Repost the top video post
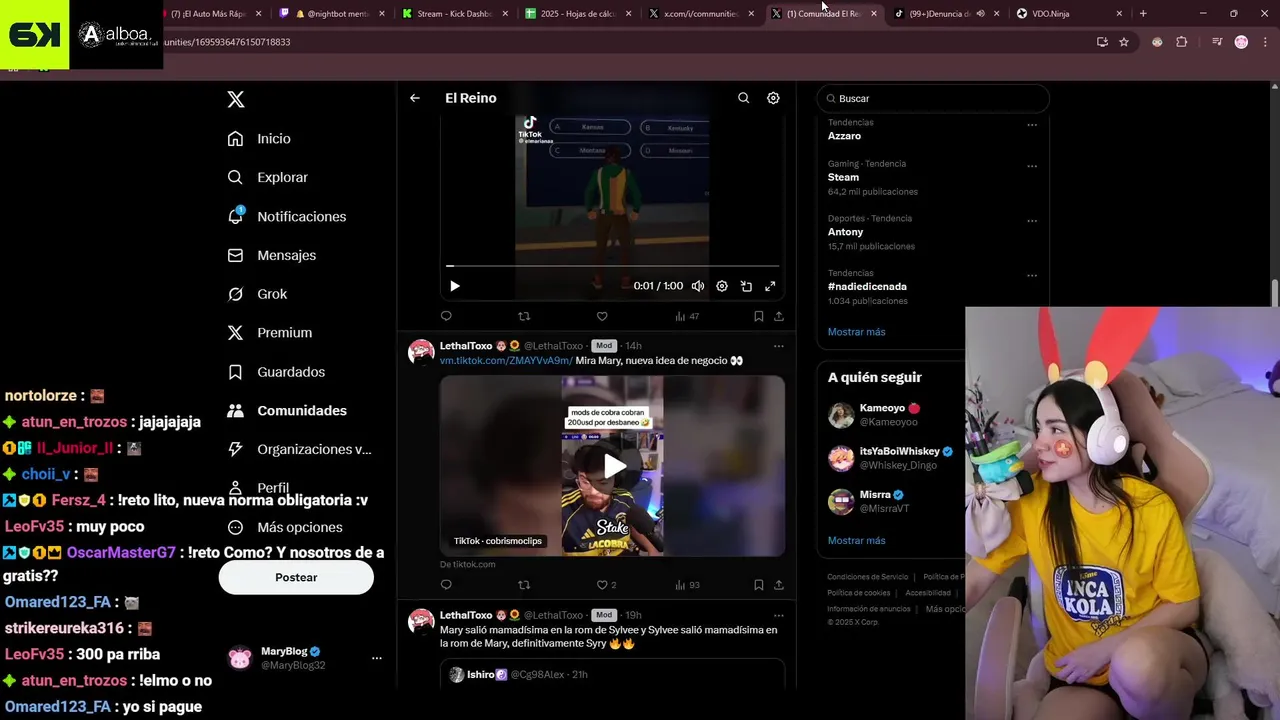Screen dimensions: 1280x720 coord(524,316)
